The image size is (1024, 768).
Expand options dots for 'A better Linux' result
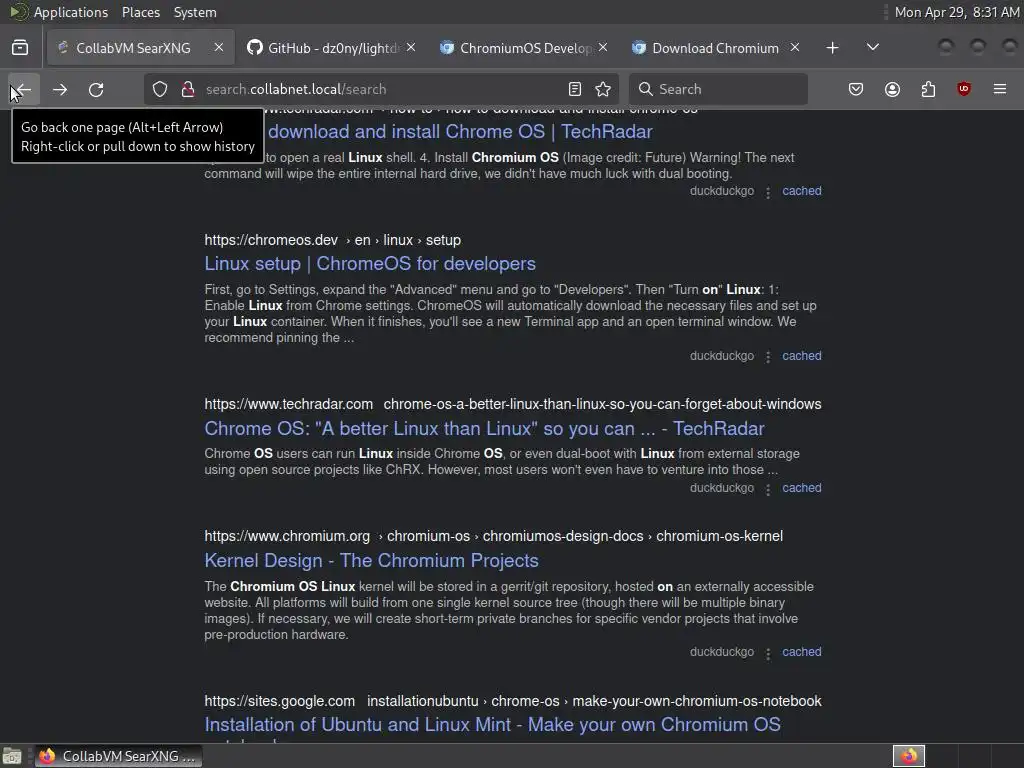(x=768, y=489)
